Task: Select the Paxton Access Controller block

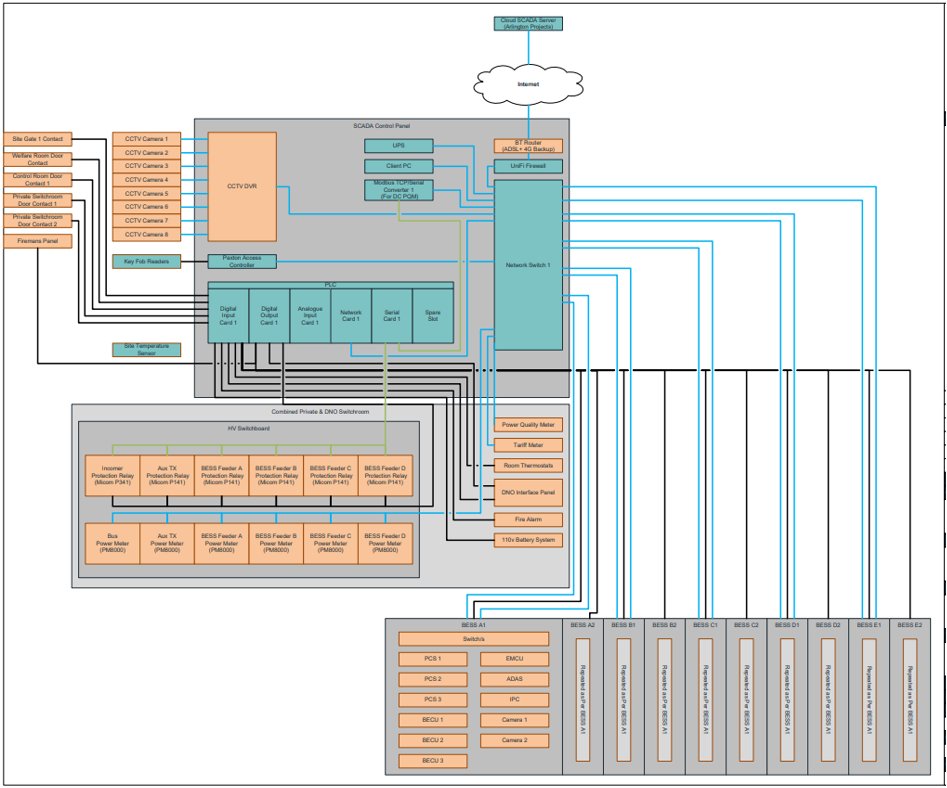Action: [241, 261]
